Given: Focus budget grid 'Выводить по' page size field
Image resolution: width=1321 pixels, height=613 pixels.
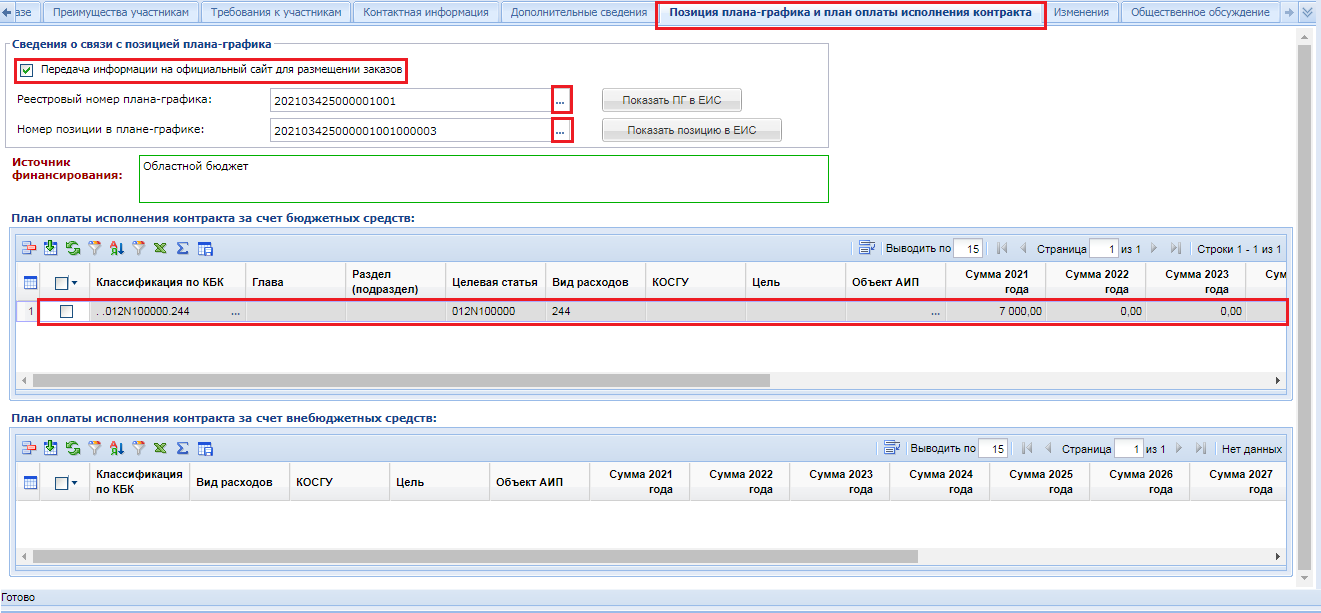Looking at the screenshot, I should pos(968,248).
